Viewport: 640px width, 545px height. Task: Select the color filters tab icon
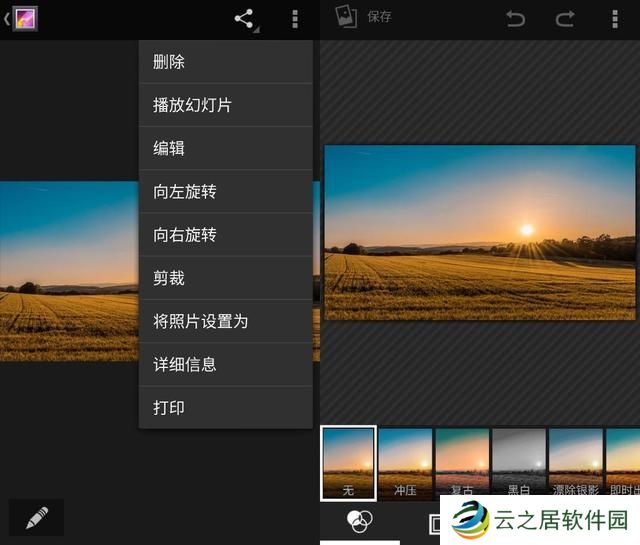pos(359,522)
